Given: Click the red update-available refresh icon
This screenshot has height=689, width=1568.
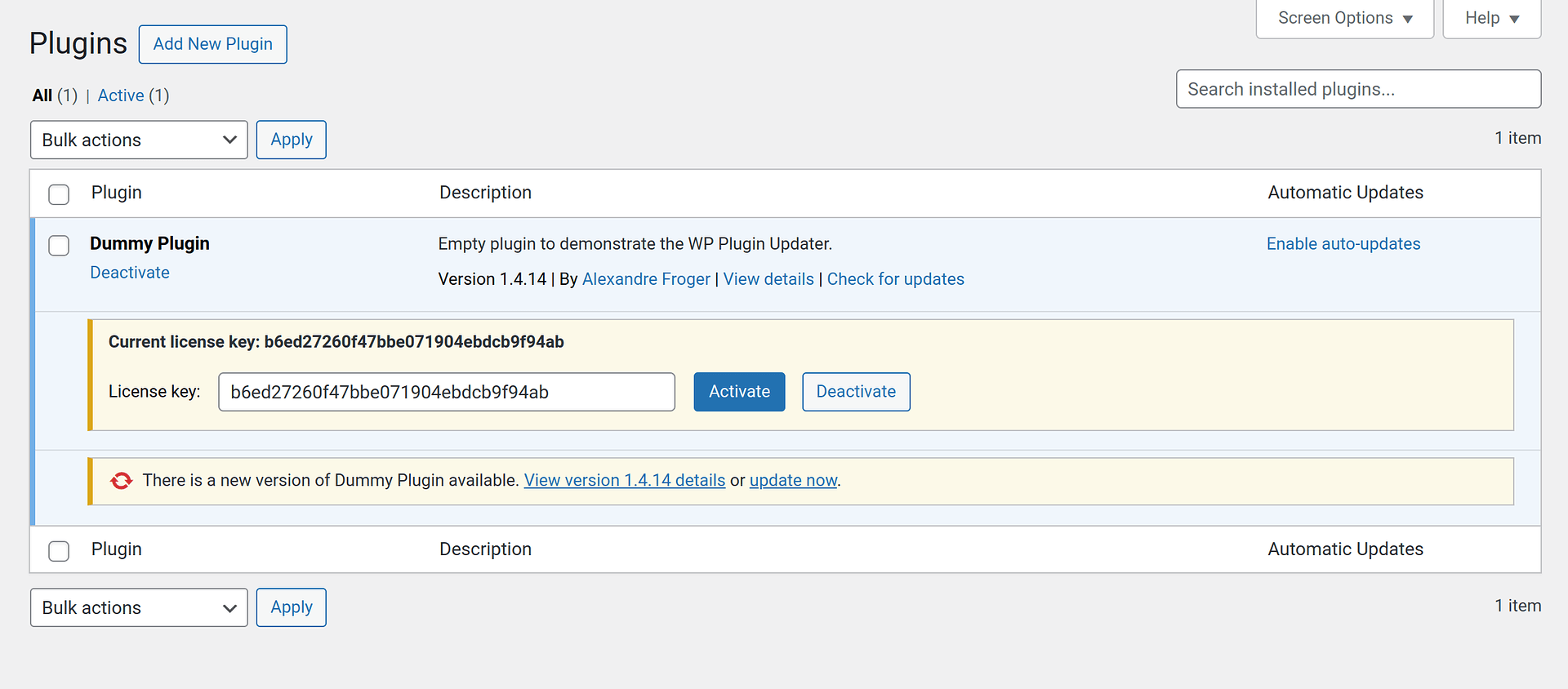Looking at the screenshot, I should 121,481.
